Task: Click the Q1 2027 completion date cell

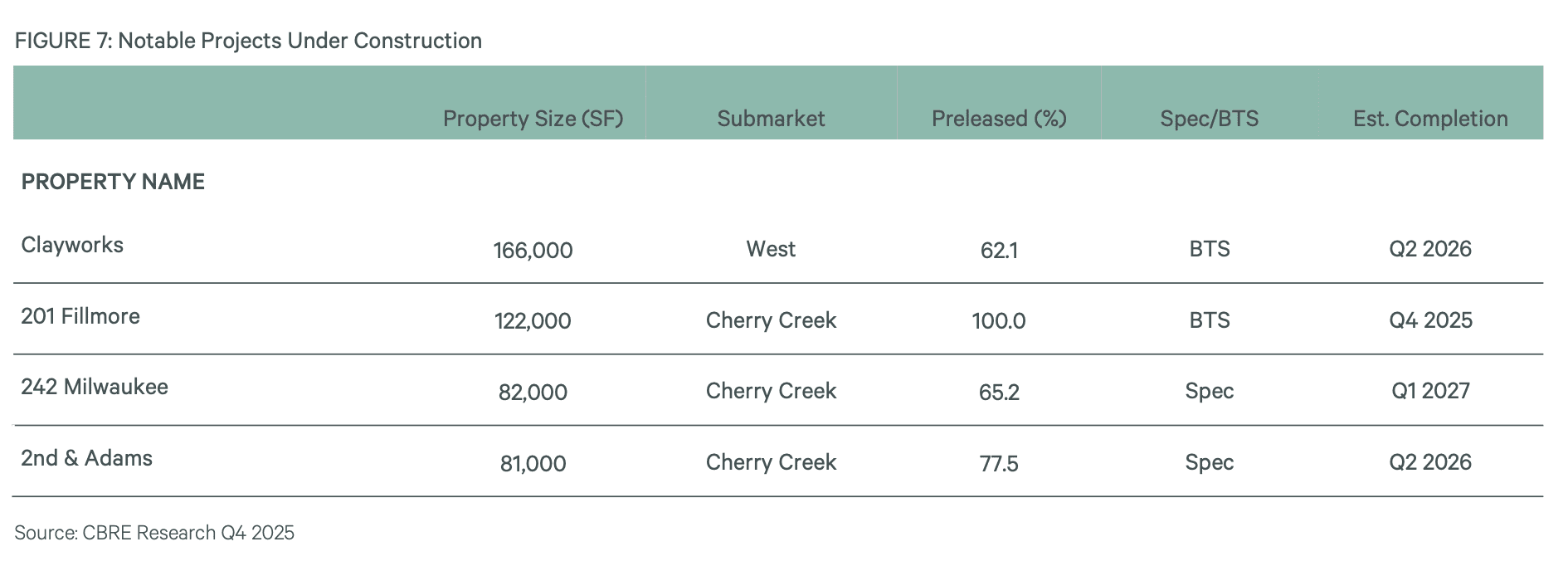Action: point(1430,391)
